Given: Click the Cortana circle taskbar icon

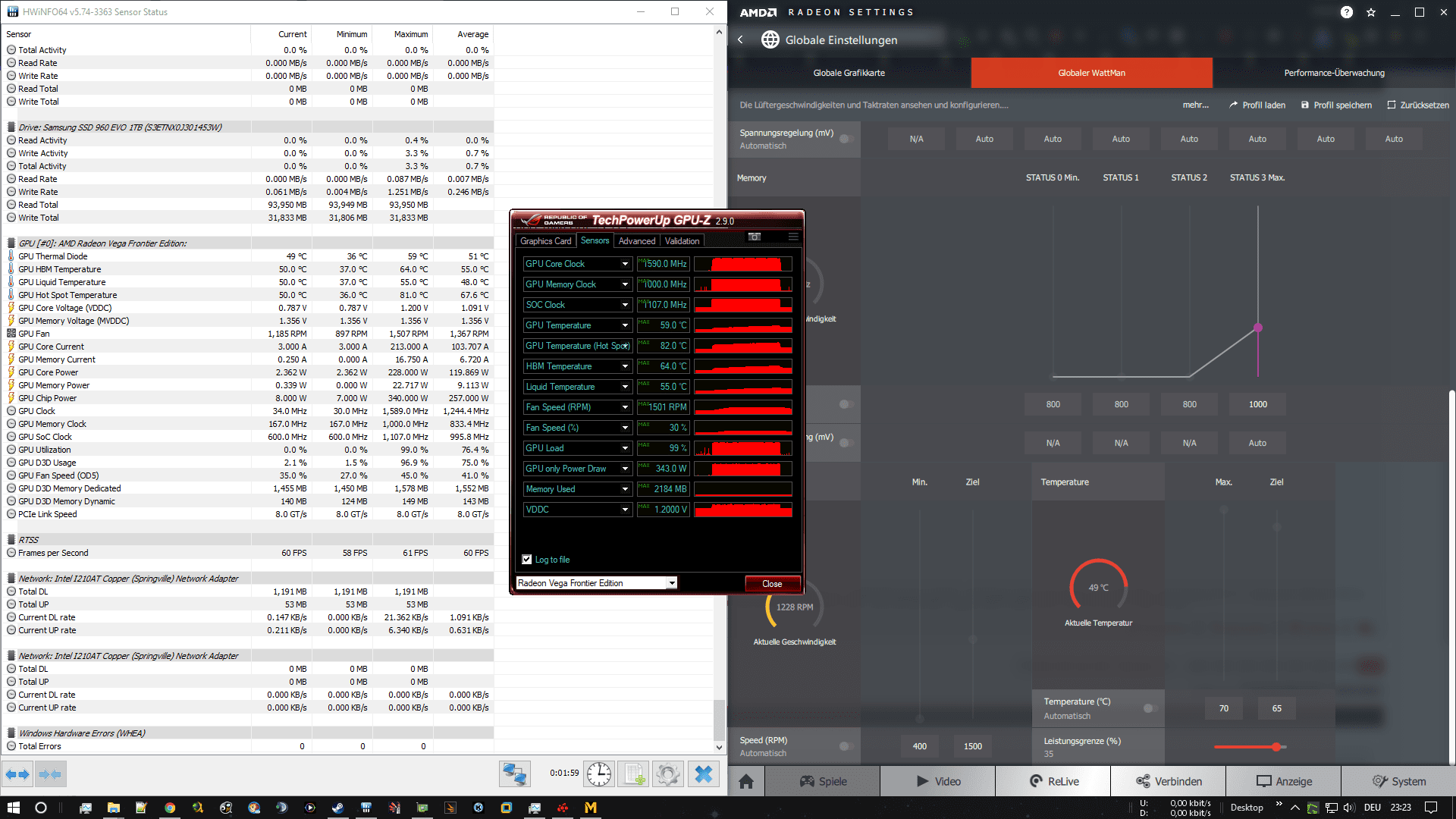Looking at the screenshot, I should click(41, 808).
